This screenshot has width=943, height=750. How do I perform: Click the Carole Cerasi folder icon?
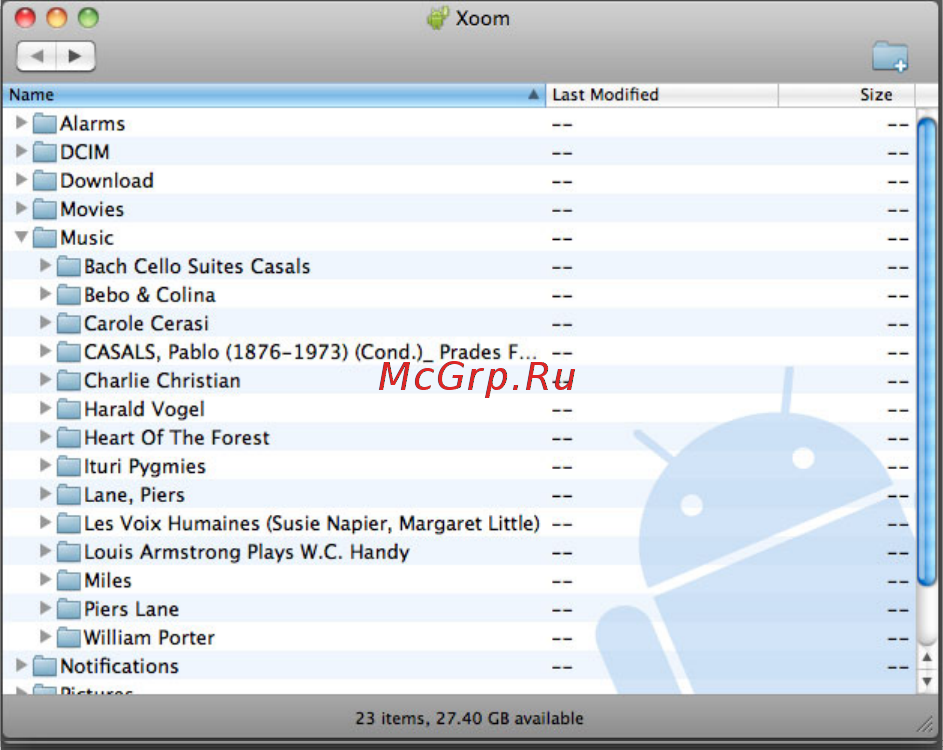[69, 323]
